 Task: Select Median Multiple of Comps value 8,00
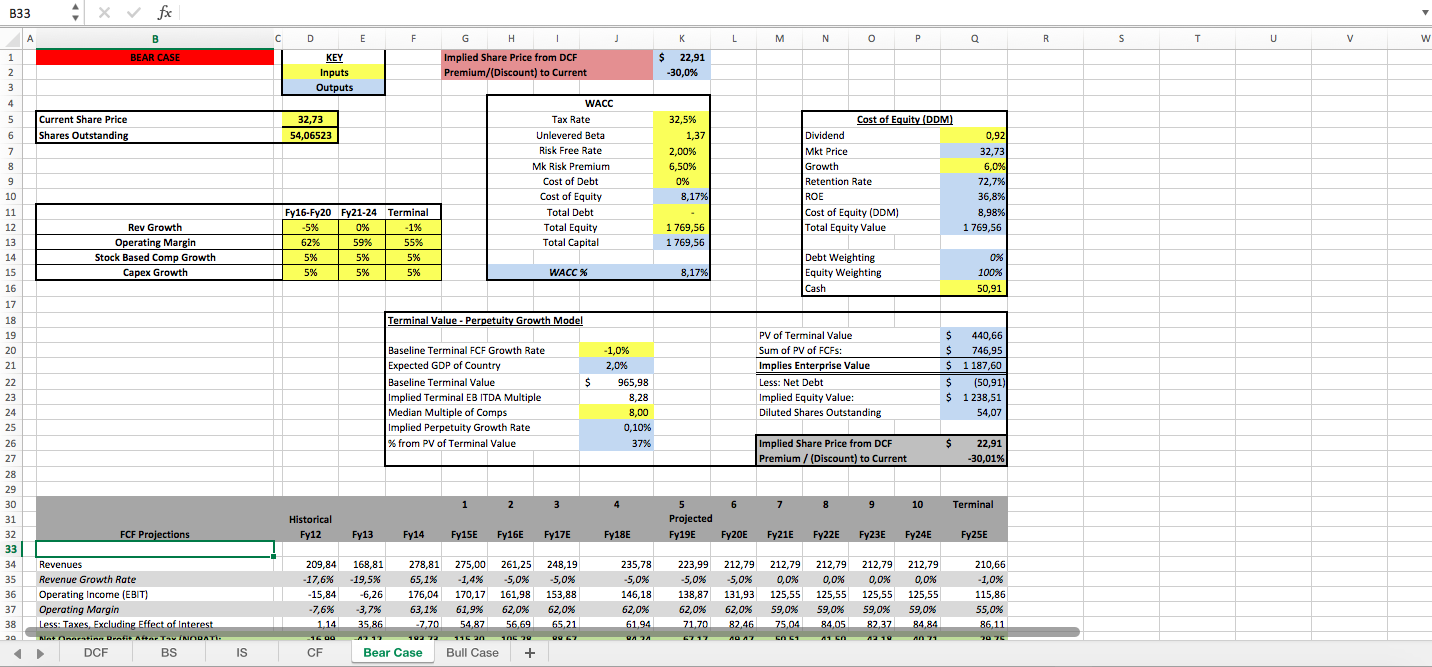616,412
